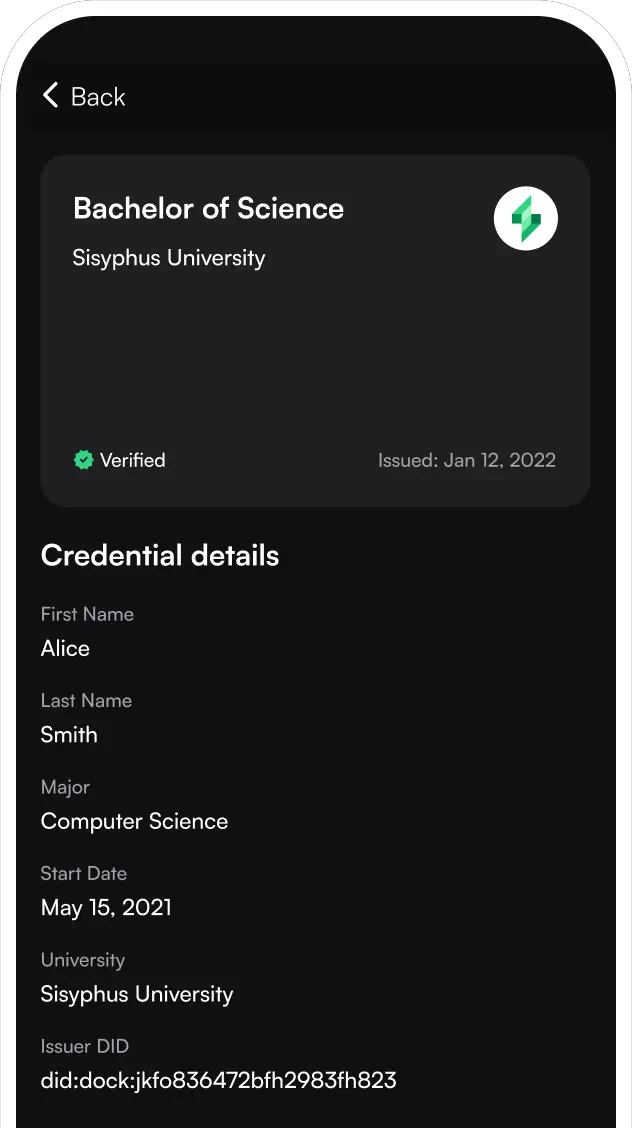Screen dimensions: 632x1128
Task: Click the green lightning issuer logo
Action: (x=526, y=218)
